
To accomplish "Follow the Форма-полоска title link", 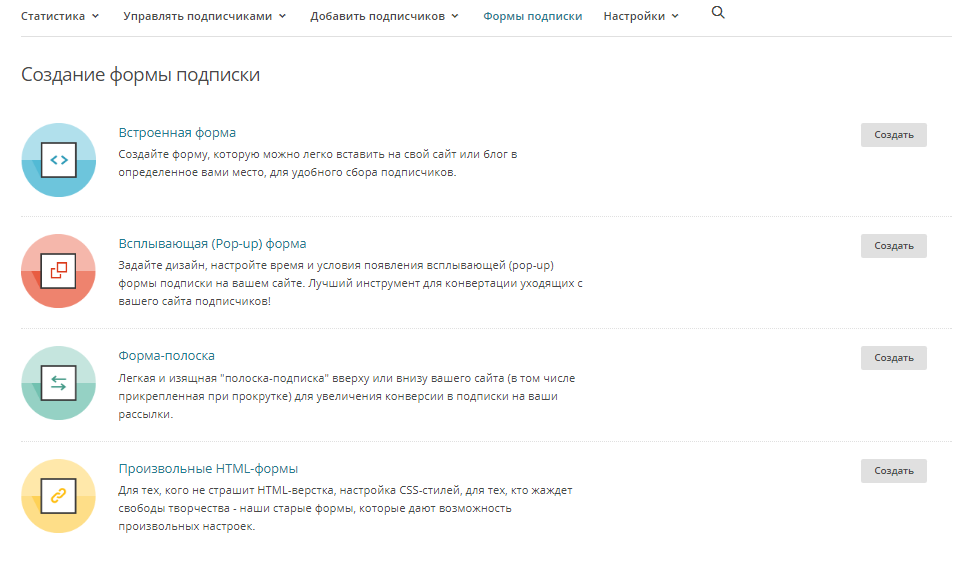I will [x=166, y=355].
